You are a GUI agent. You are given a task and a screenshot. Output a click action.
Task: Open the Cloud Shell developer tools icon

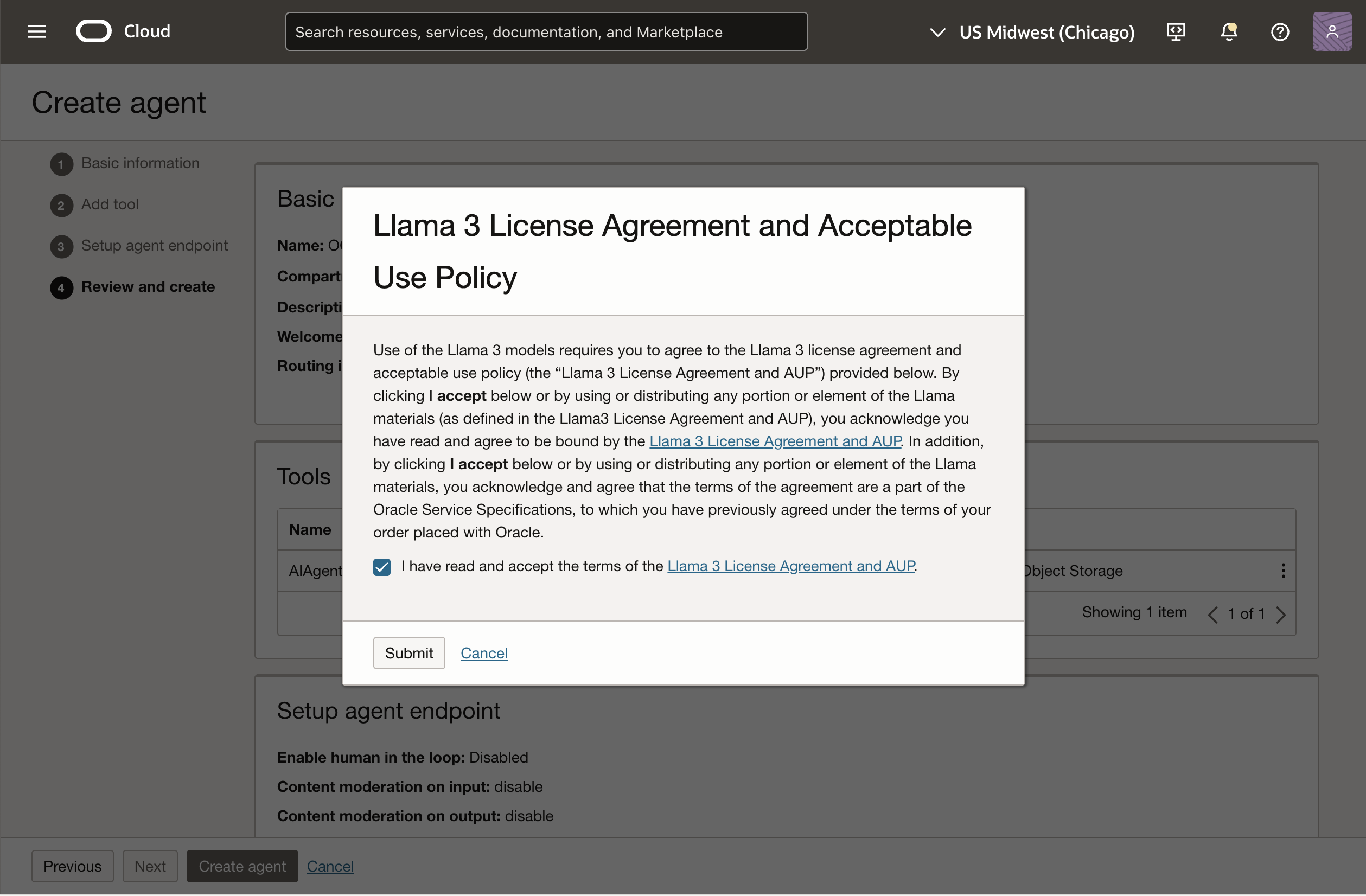click(1176, 31)
